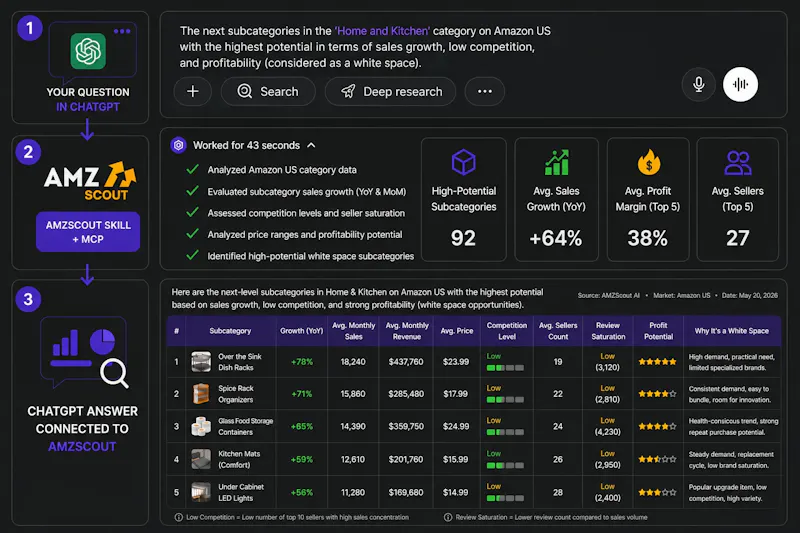The image size is (800, 533).
Task: Click 'Under Cabinet LED Lights' subcategory name
Action: point(241,492)
